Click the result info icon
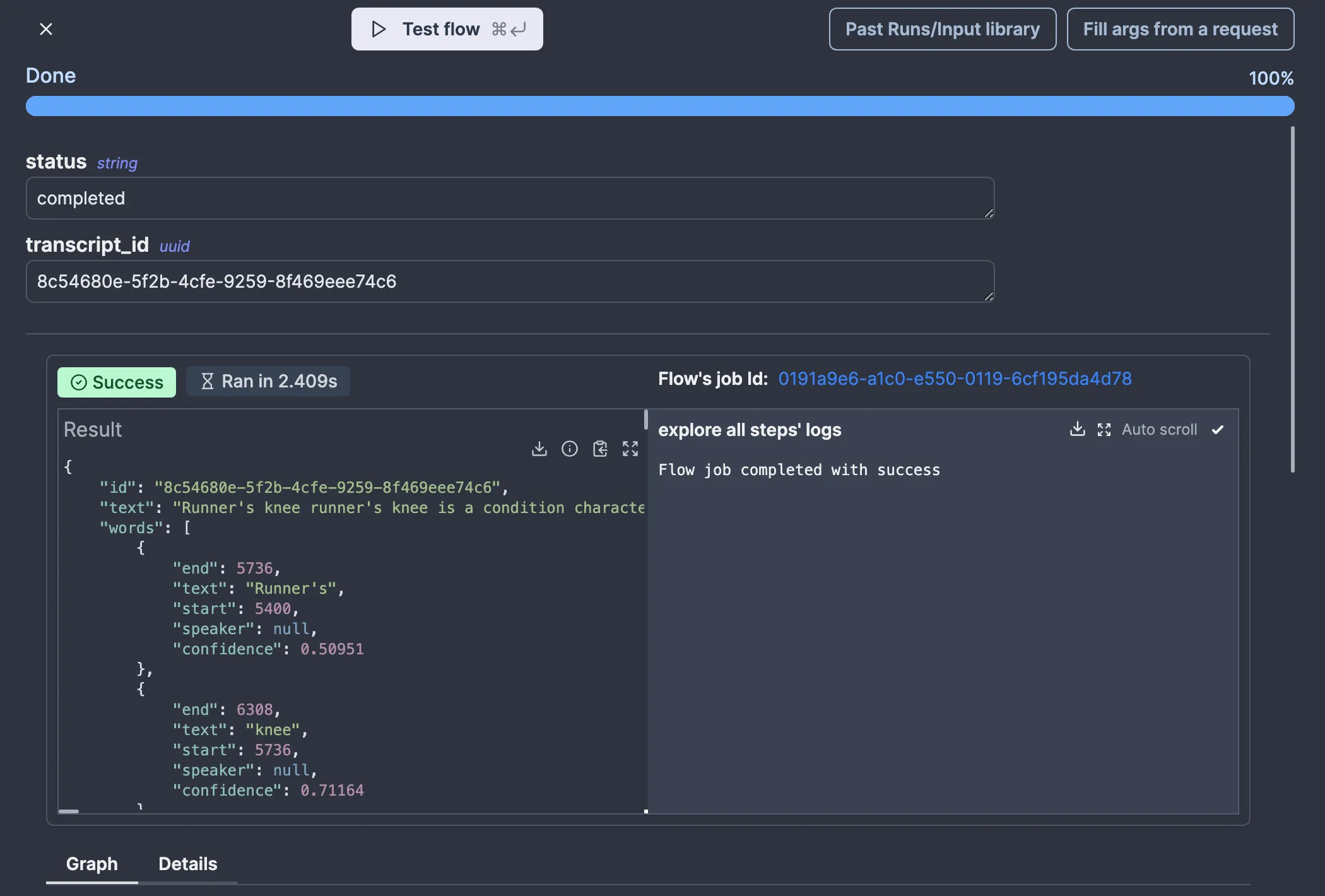Screen dimensions: 1325x896 click(569, 449)
